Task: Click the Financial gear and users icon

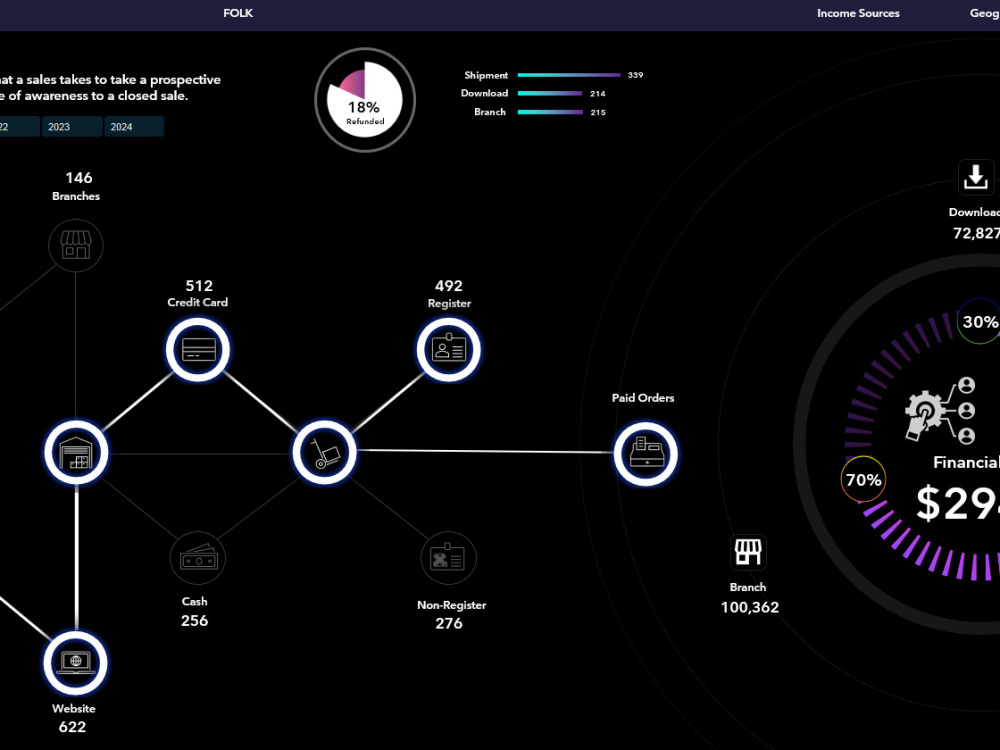Action: 941,410
